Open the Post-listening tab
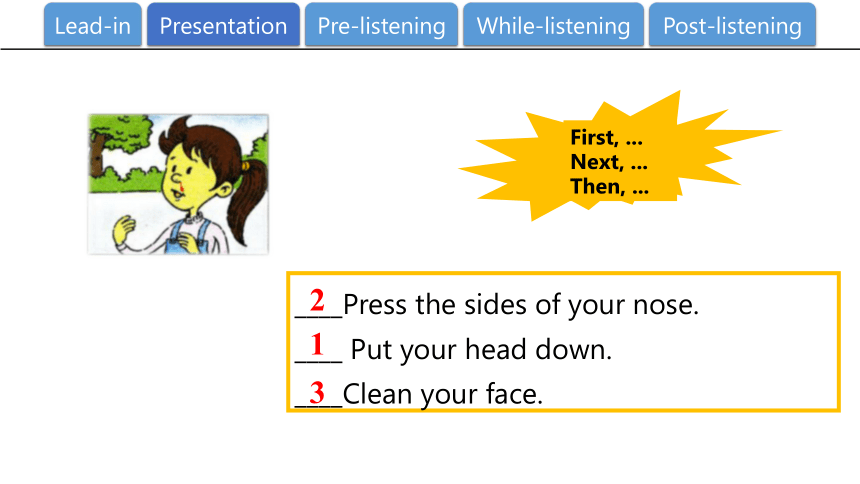860x484 pixels. tap(732, 25)
